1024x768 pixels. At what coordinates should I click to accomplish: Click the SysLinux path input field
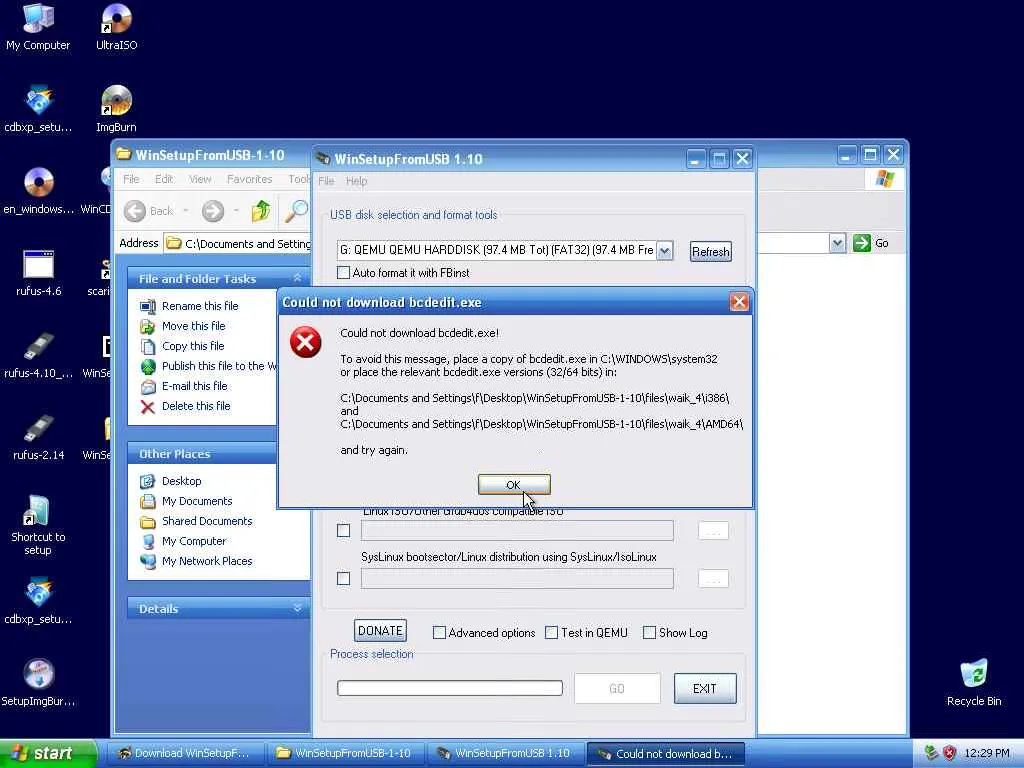tap(517, 579)
